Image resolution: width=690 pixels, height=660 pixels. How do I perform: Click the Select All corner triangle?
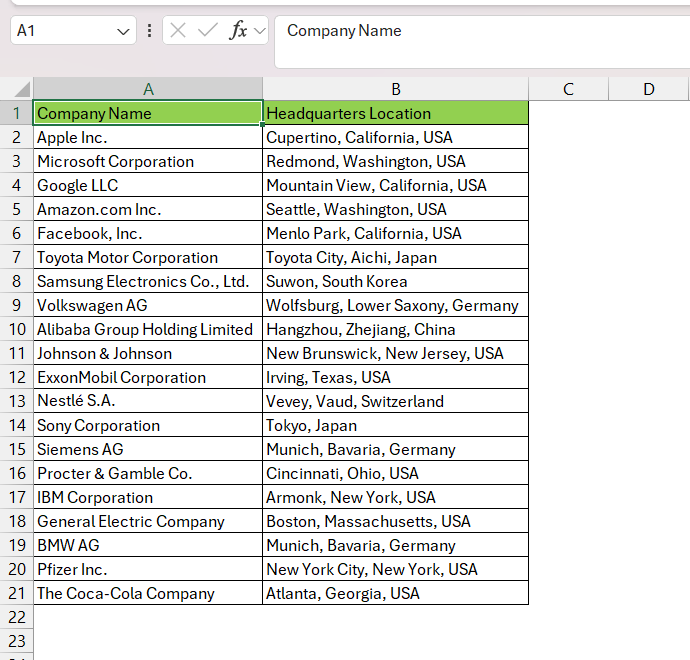click(22, 89)
